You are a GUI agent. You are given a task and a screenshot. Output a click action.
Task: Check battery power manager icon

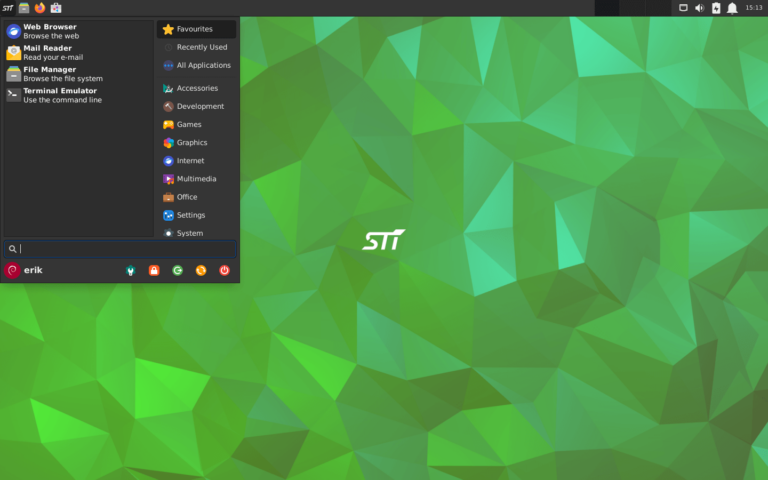[716, 8]
